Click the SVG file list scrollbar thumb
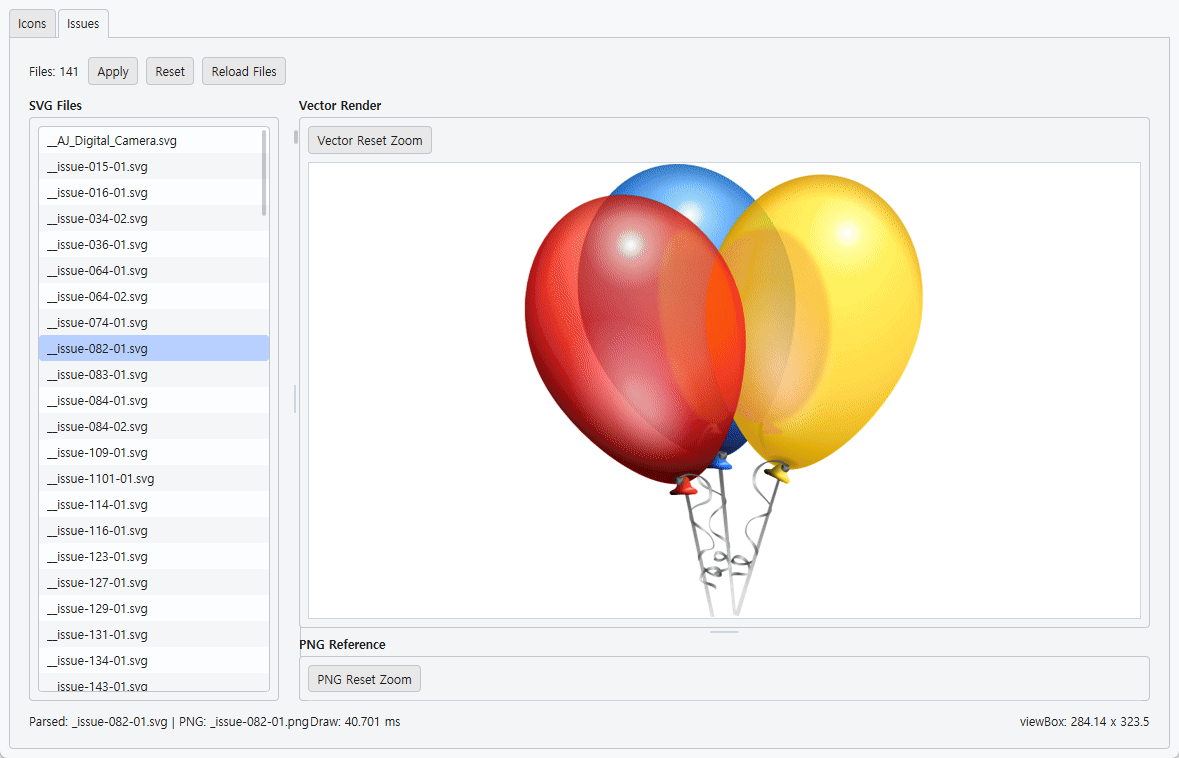The height and width of the screenshot is (758, 1179). [264, 173]
